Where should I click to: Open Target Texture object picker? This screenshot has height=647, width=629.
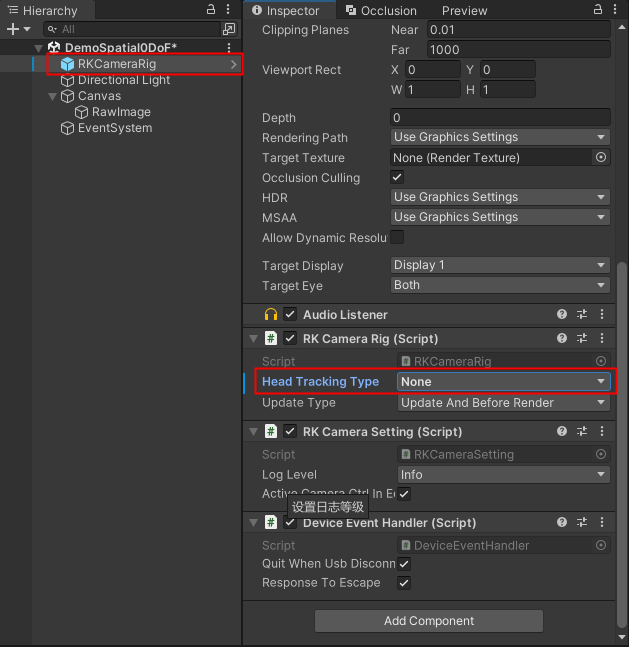pos(601,157)
